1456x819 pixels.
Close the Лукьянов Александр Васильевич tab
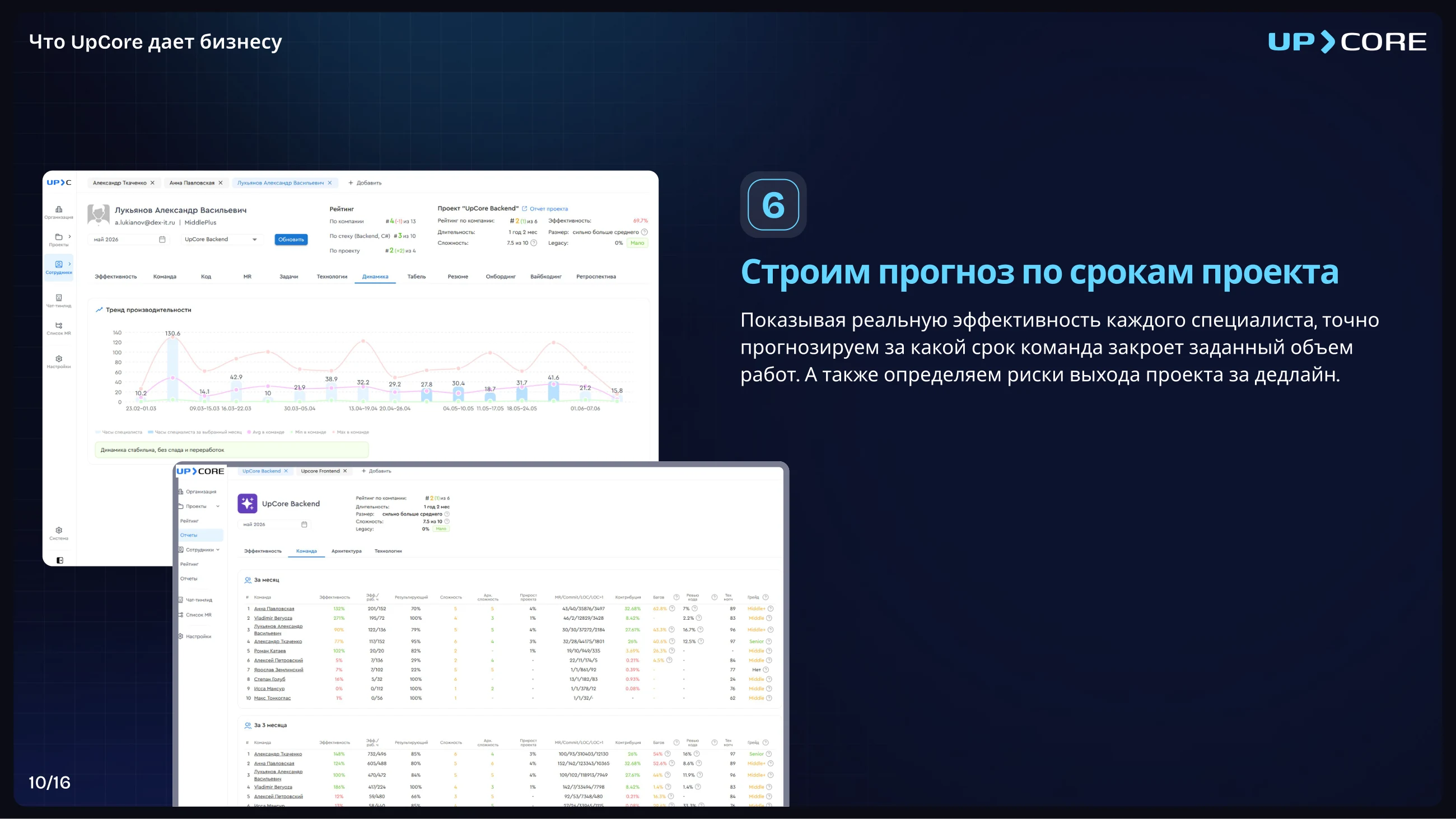(x=330, y=182)
